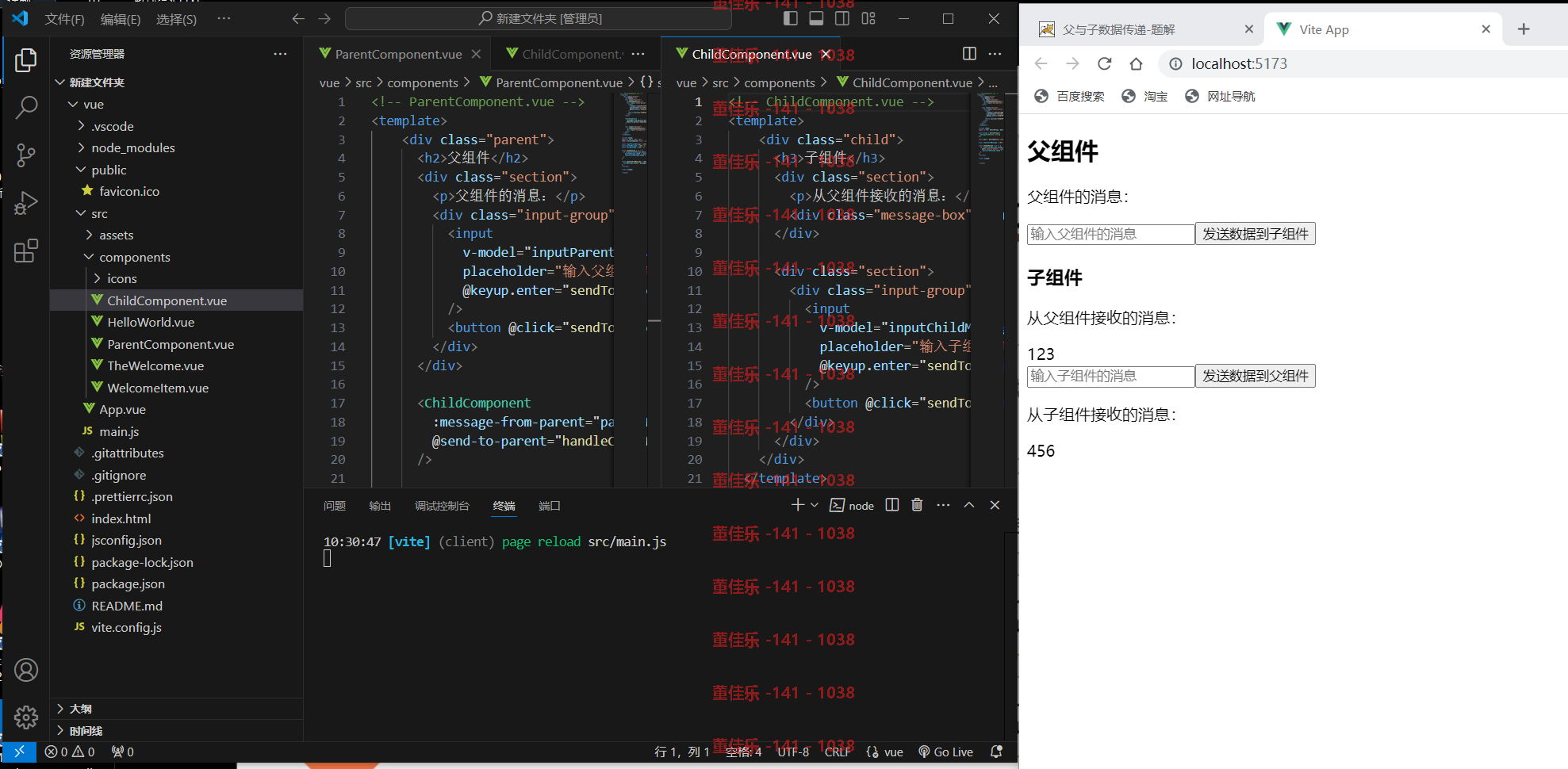Open Explorer panel more actions menu
The height and width of the screenshot is (769, 1568).
(x=280, y=54)
